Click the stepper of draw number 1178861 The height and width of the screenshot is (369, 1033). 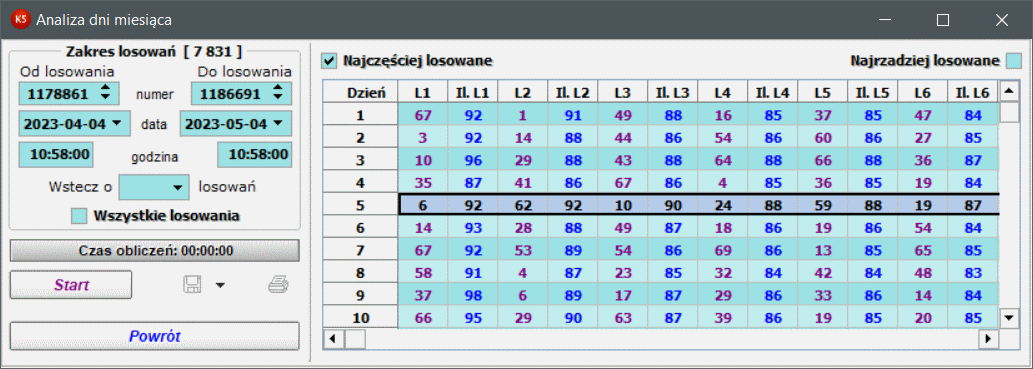click(x=105, y=93)
